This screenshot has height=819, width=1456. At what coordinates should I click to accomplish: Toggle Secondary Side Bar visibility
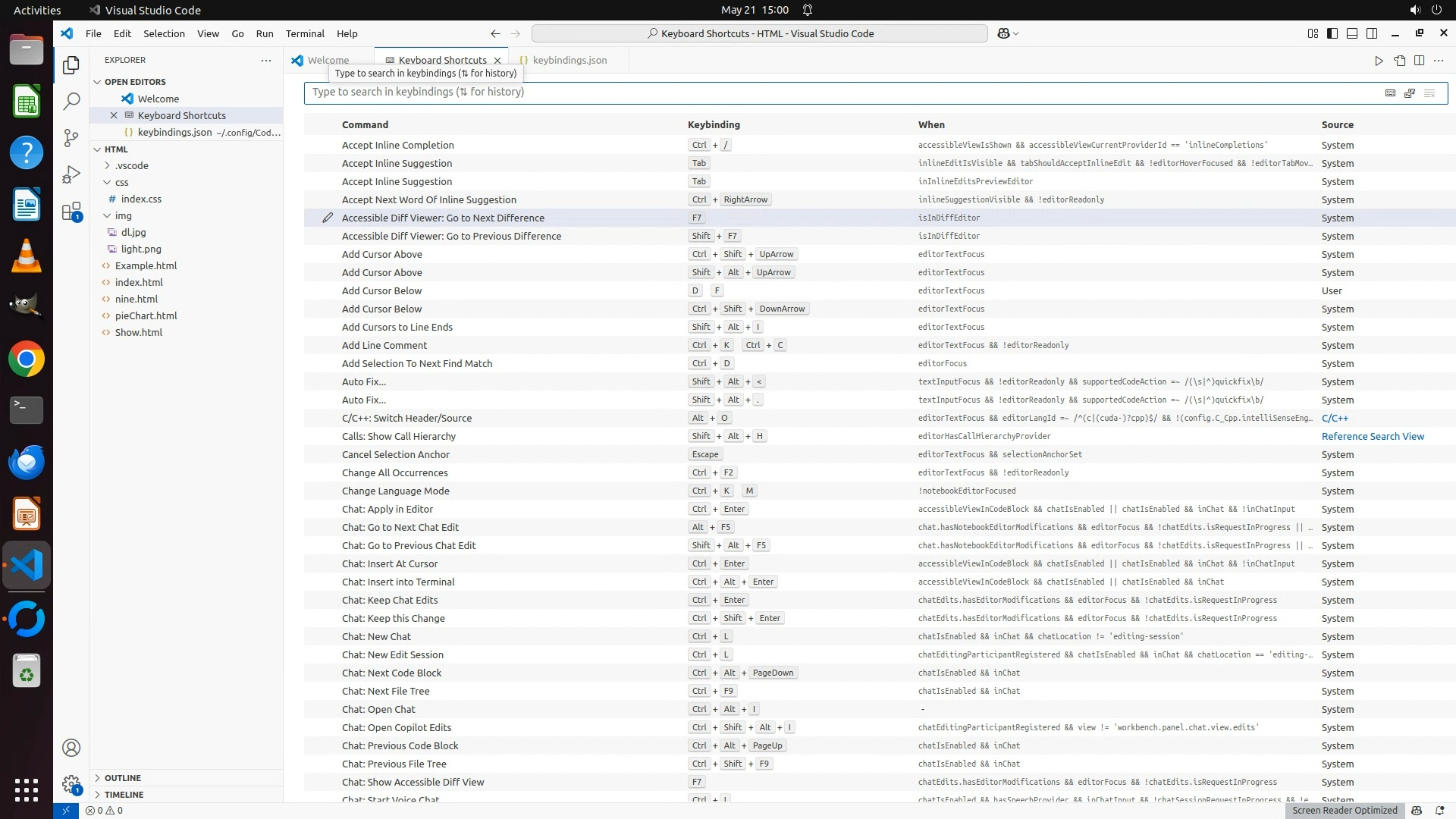point(1372,33)
